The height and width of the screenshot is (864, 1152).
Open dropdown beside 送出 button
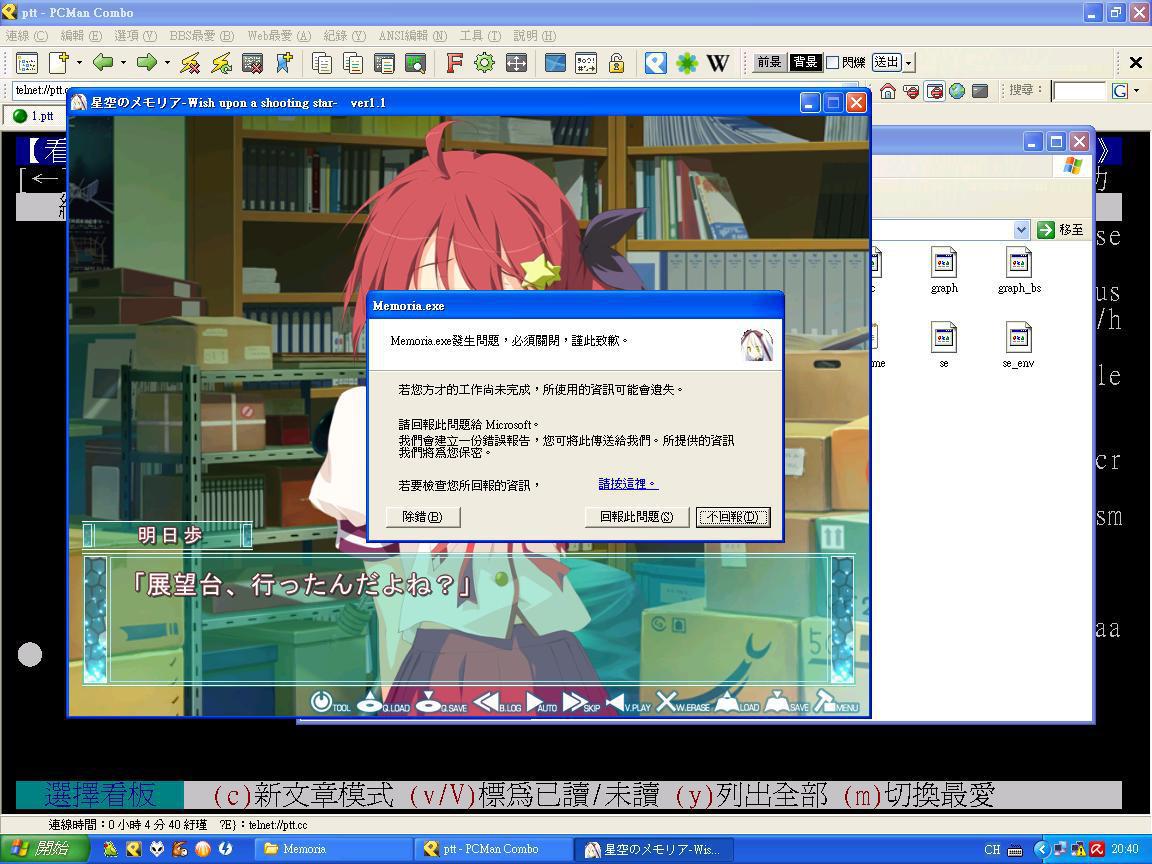(x=909, y=63)
